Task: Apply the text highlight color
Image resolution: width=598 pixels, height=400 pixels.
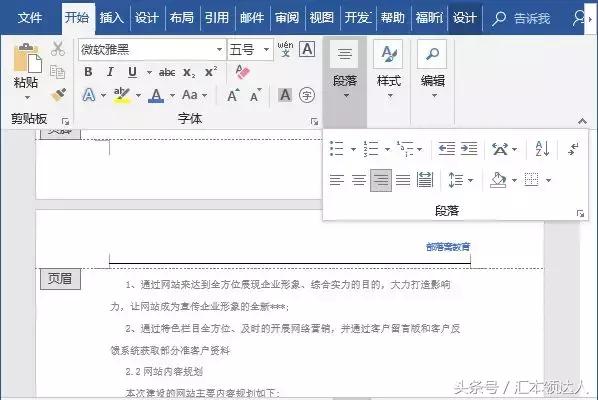Action: coord(122,95)
